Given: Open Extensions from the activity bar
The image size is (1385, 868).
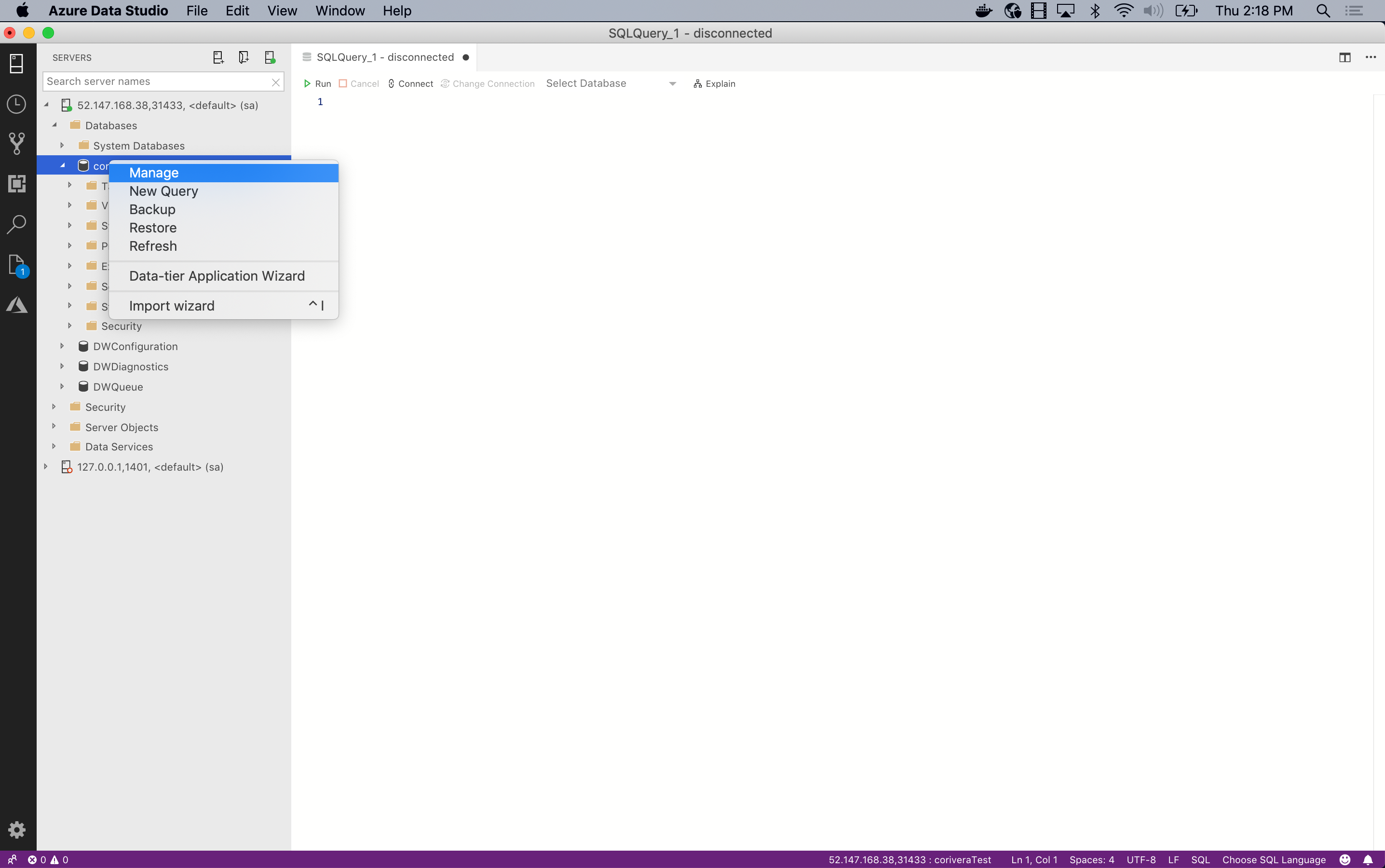Looking at the screenshot, I should pos(17,184).
